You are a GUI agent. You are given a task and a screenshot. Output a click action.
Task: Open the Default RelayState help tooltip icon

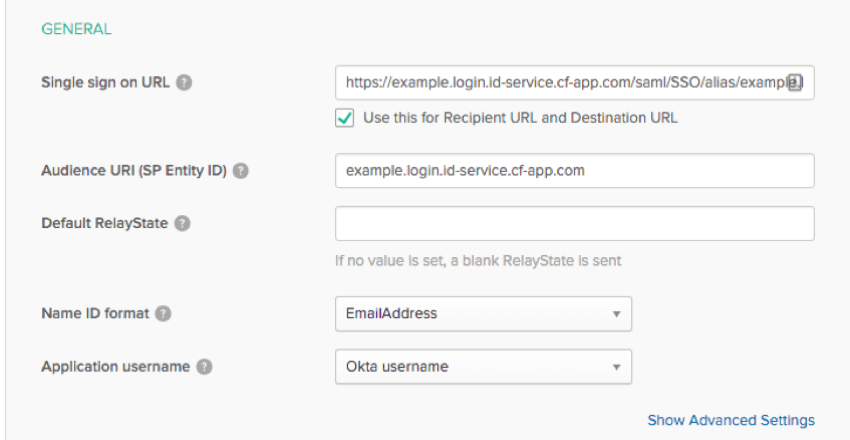tap(182, 224)
